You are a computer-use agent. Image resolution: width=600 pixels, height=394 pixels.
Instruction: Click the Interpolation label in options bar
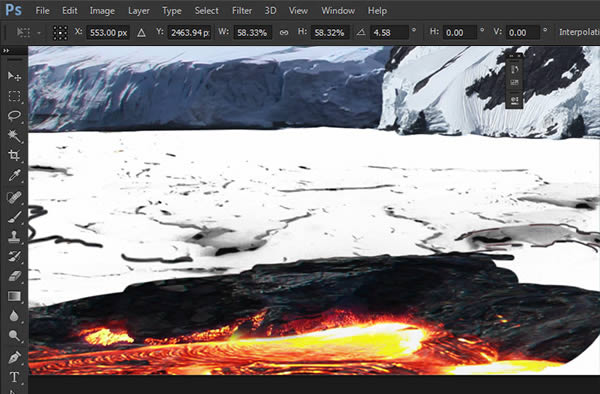click(x=579, y=32)
